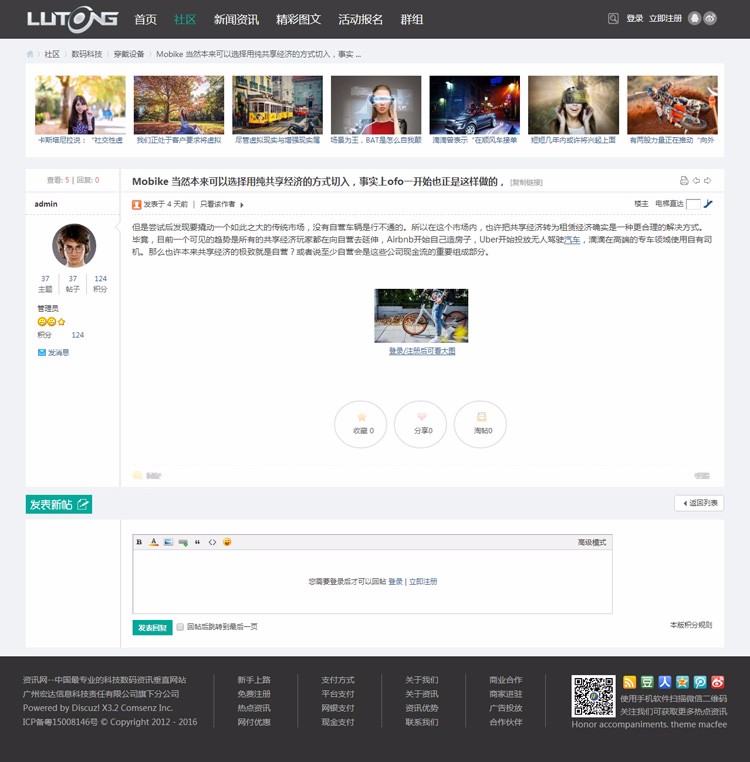750x762 pixels.
Task: Open the 社区 breadcrumb link
Action: pyautogui.click(x=52, y=54)
